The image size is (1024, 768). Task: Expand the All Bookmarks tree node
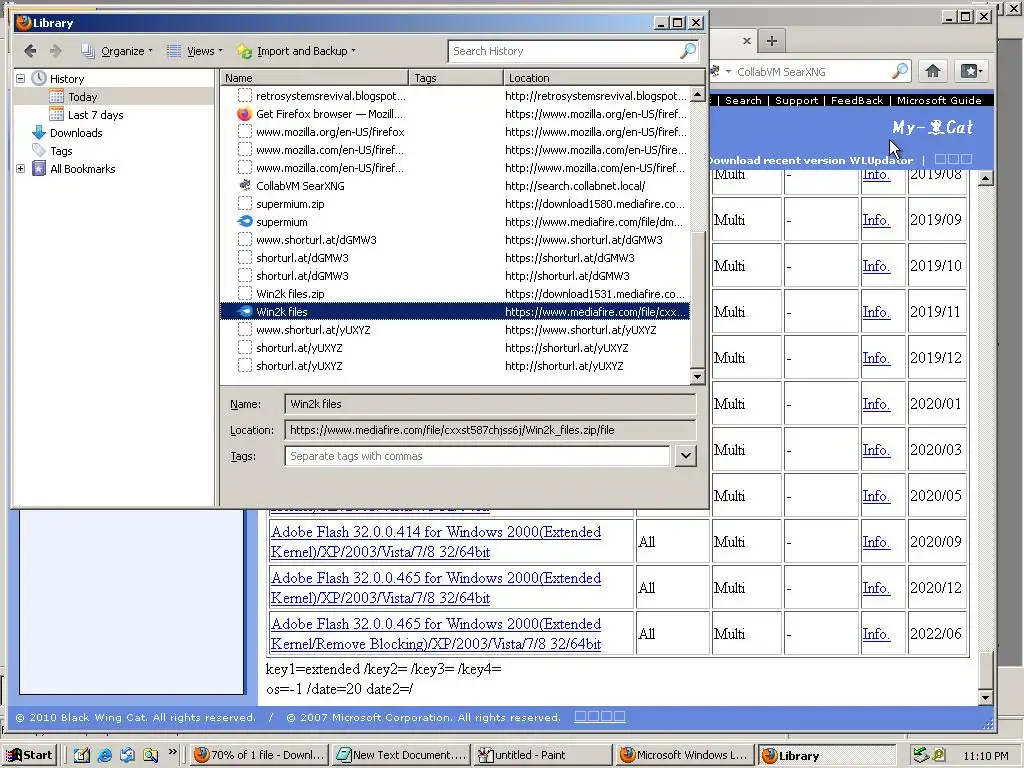click(20, 168)
